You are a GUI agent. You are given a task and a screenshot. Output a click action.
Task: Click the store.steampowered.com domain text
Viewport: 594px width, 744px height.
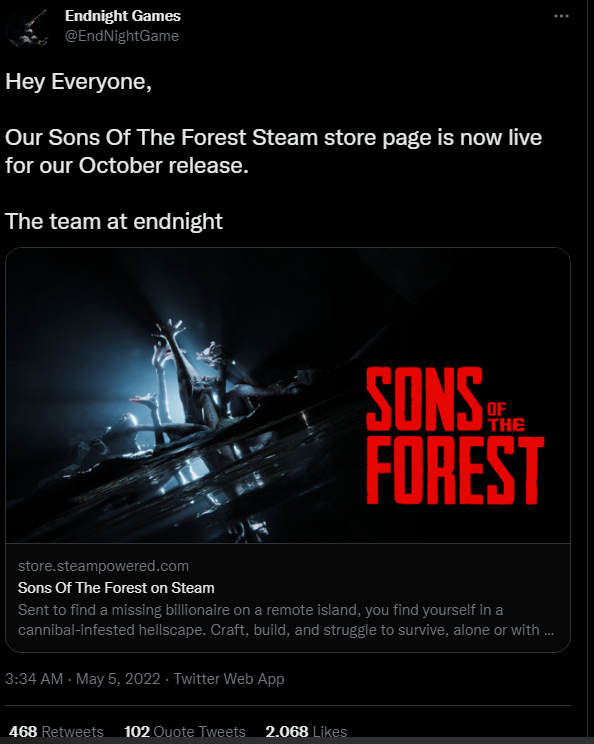tap(103, 566)
